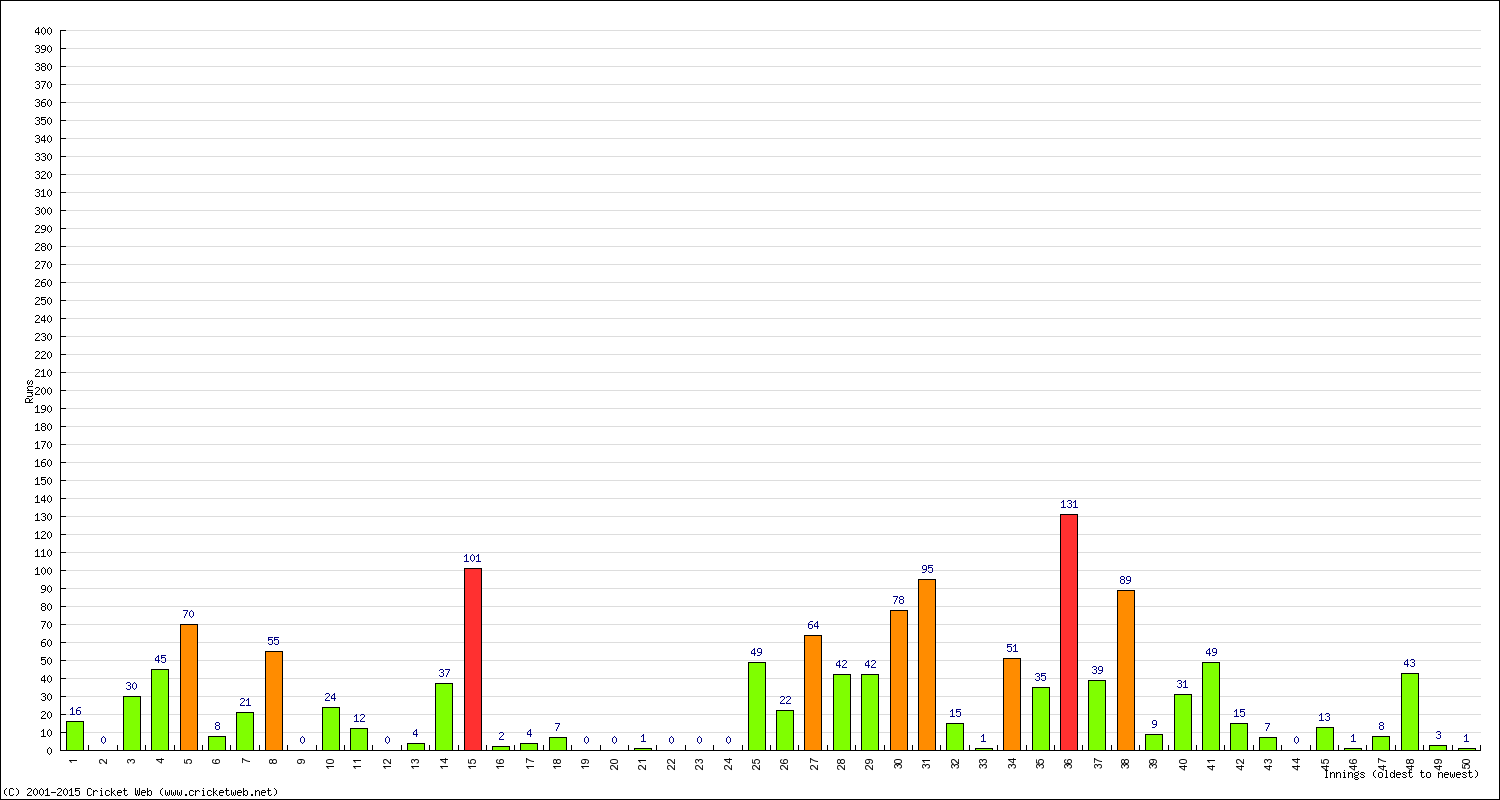Click the green bar for innings 35
This screenshot has width=1500, height=800.
pos(1041,719)
